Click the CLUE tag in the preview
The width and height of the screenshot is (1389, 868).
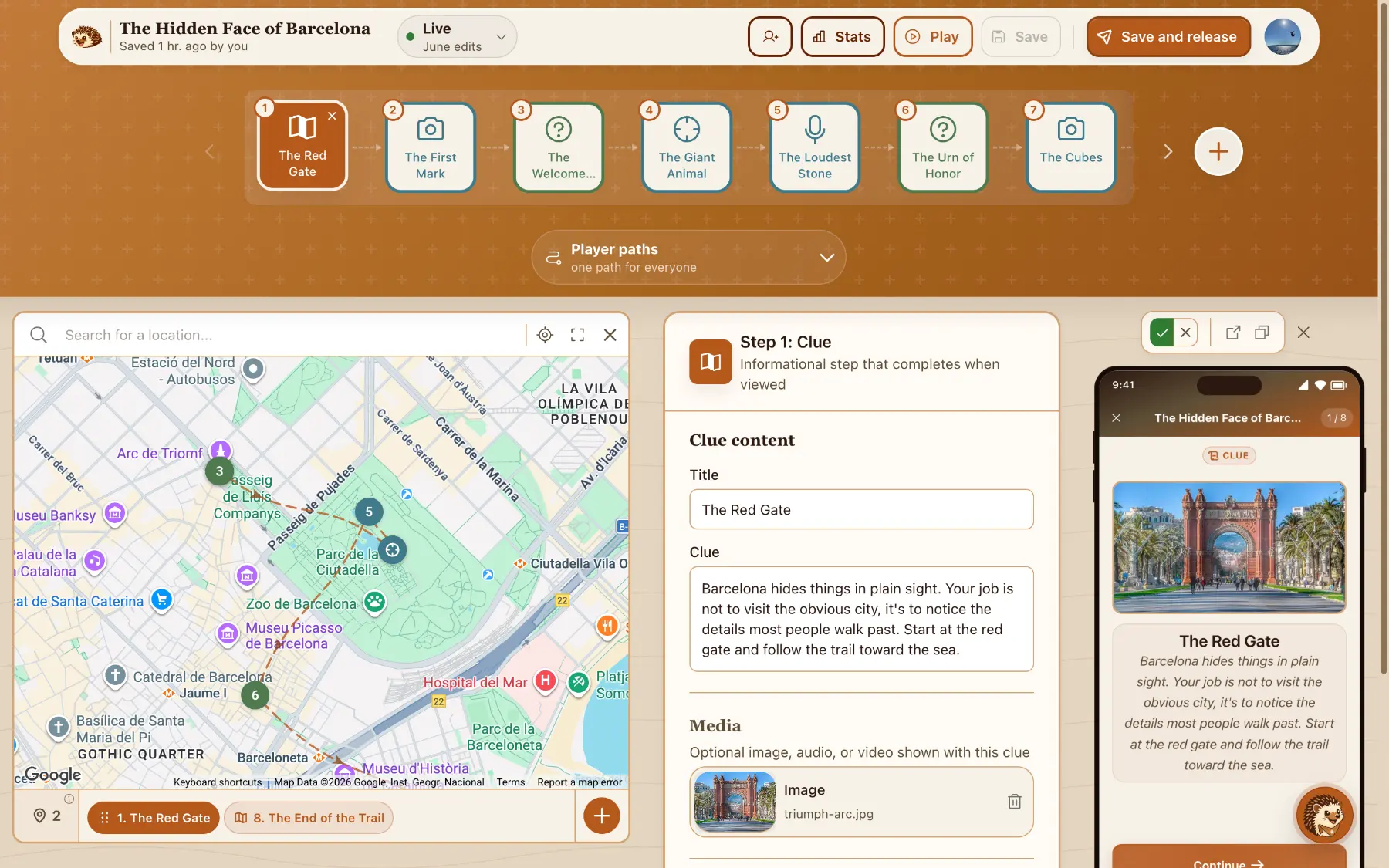point(1228,455)
